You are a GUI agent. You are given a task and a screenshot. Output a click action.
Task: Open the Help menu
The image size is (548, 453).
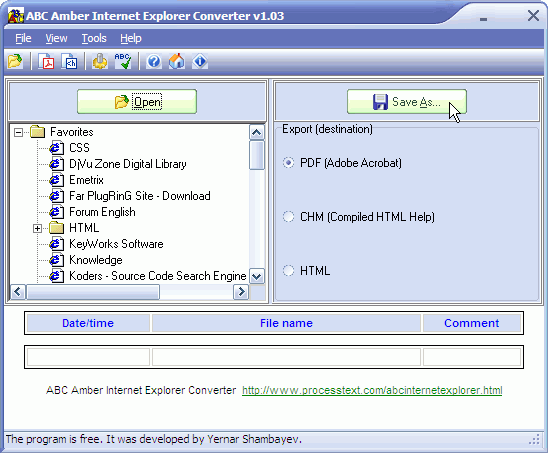(x=131, y=38)
